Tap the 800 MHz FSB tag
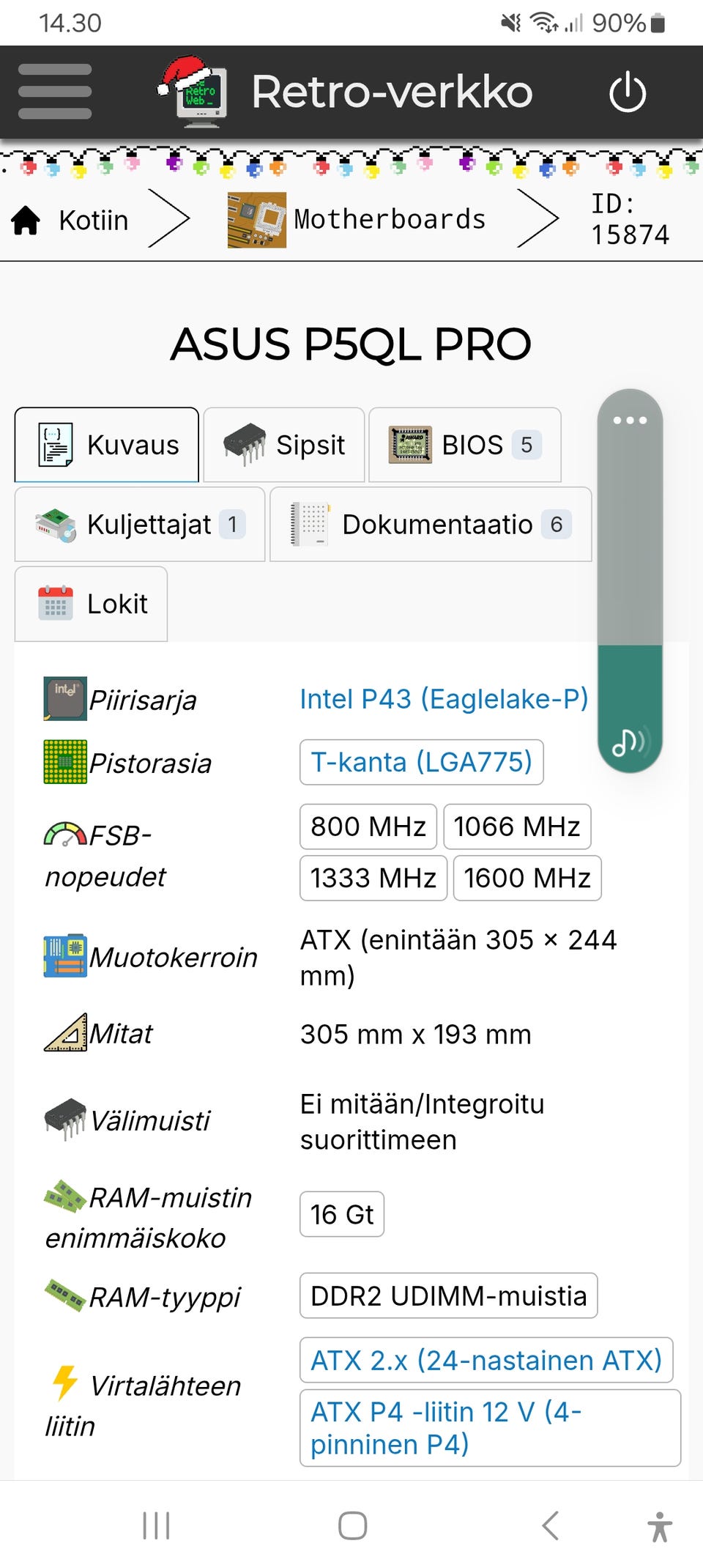Screen dimensions: 703x1568 point(368,826)
